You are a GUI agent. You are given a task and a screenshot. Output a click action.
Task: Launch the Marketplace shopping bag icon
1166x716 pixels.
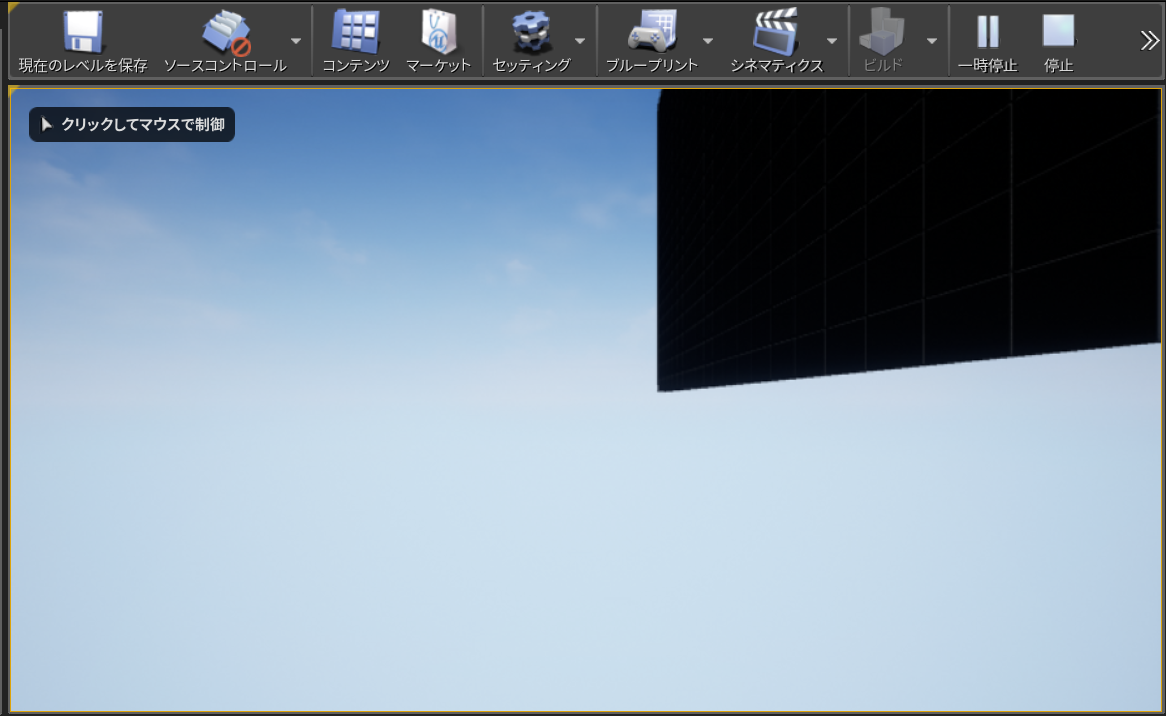coord(438,32)
